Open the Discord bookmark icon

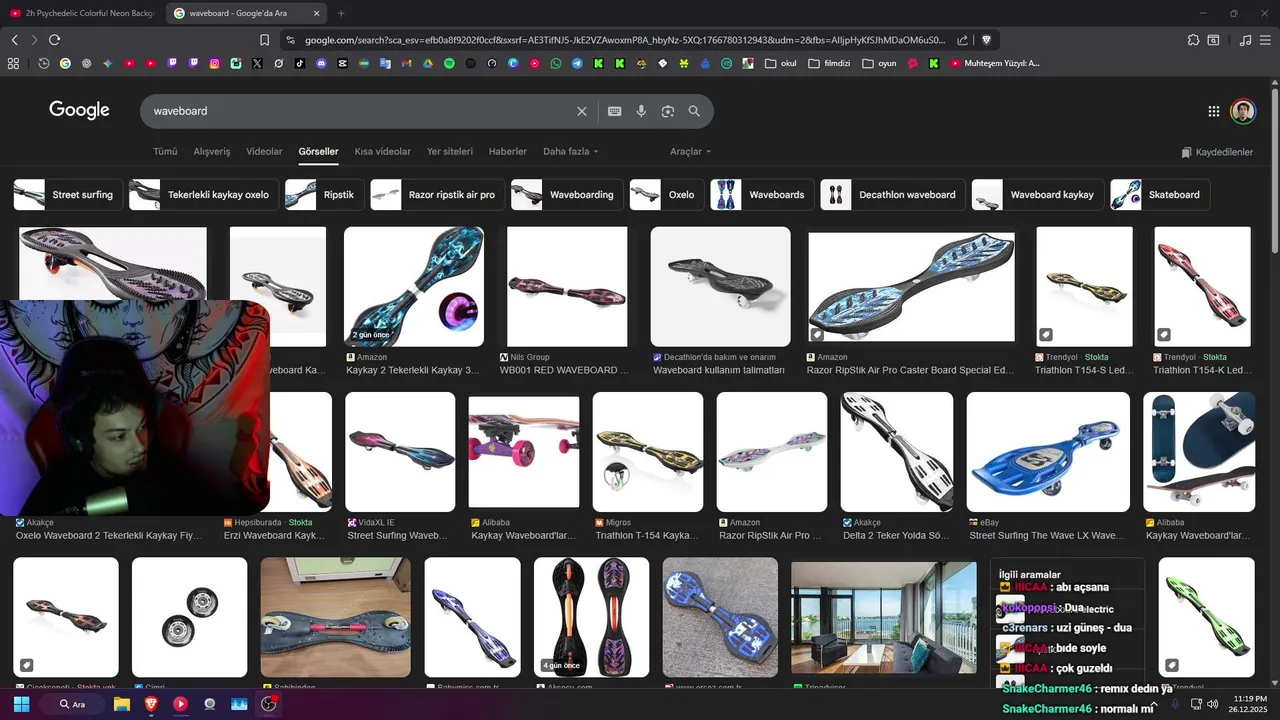click(x=321, y=63)
